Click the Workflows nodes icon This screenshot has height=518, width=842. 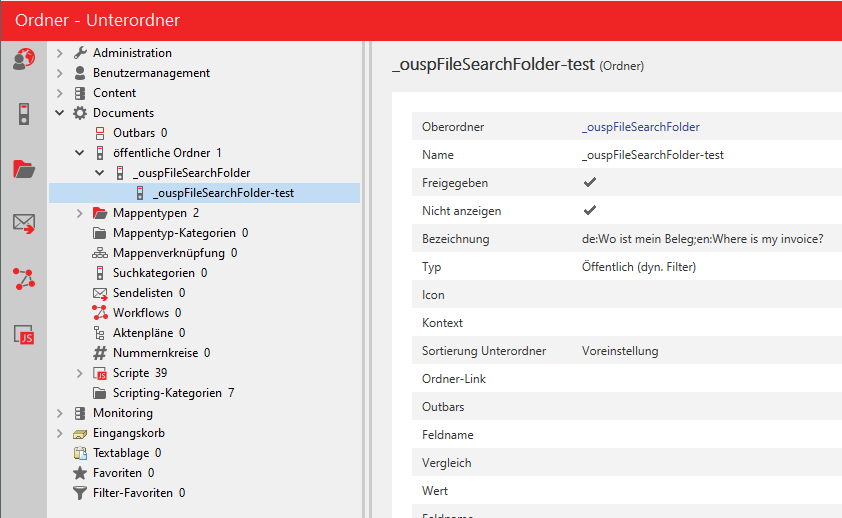[100, 313]
